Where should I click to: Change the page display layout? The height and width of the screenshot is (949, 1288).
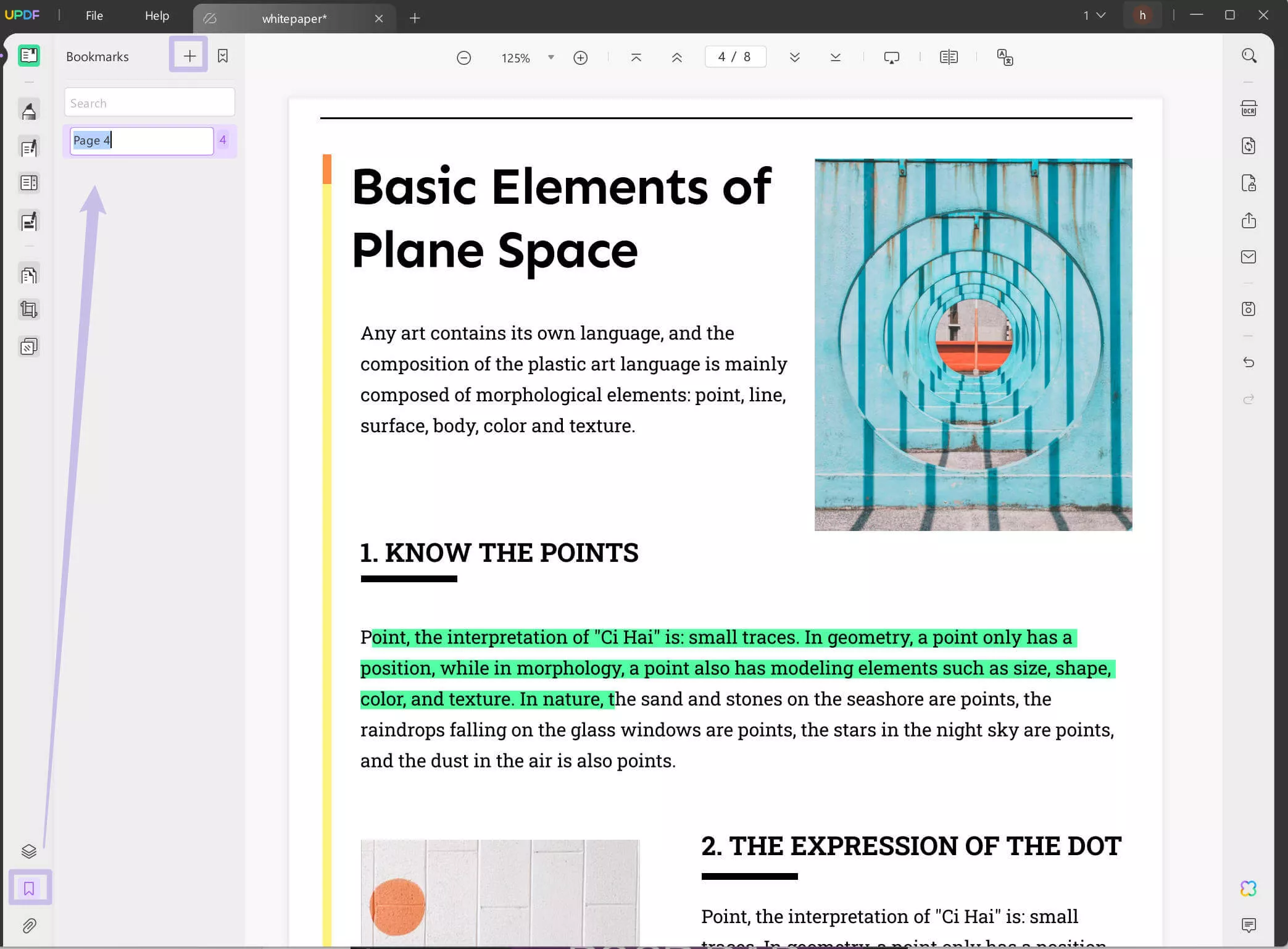(x=948, y=57)
